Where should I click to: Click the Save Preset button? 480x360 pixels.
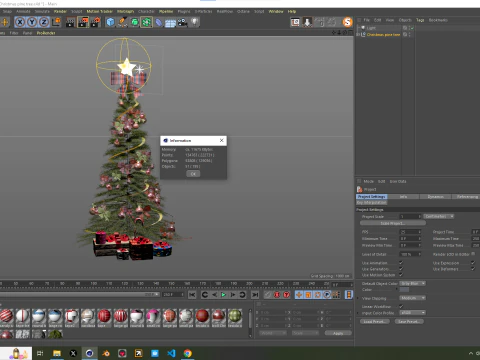click(x=409, y=322)
